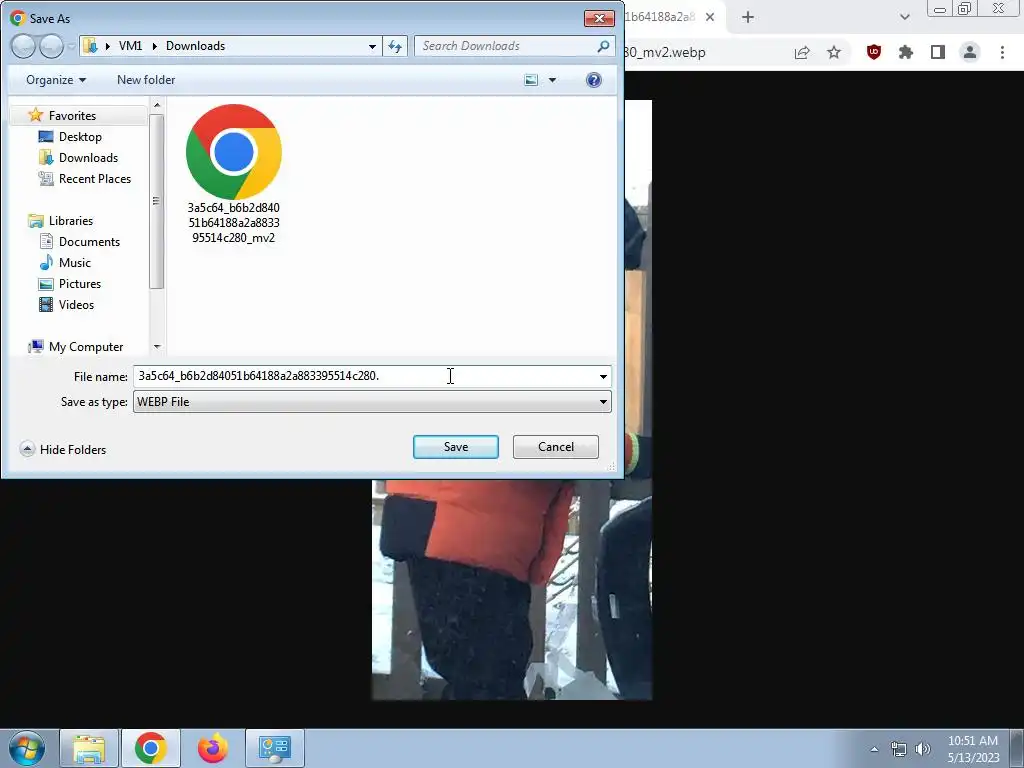Click navigation pane scrollbar up arrow
Viewport: 1024px width, 768px height.
[157, 105]
